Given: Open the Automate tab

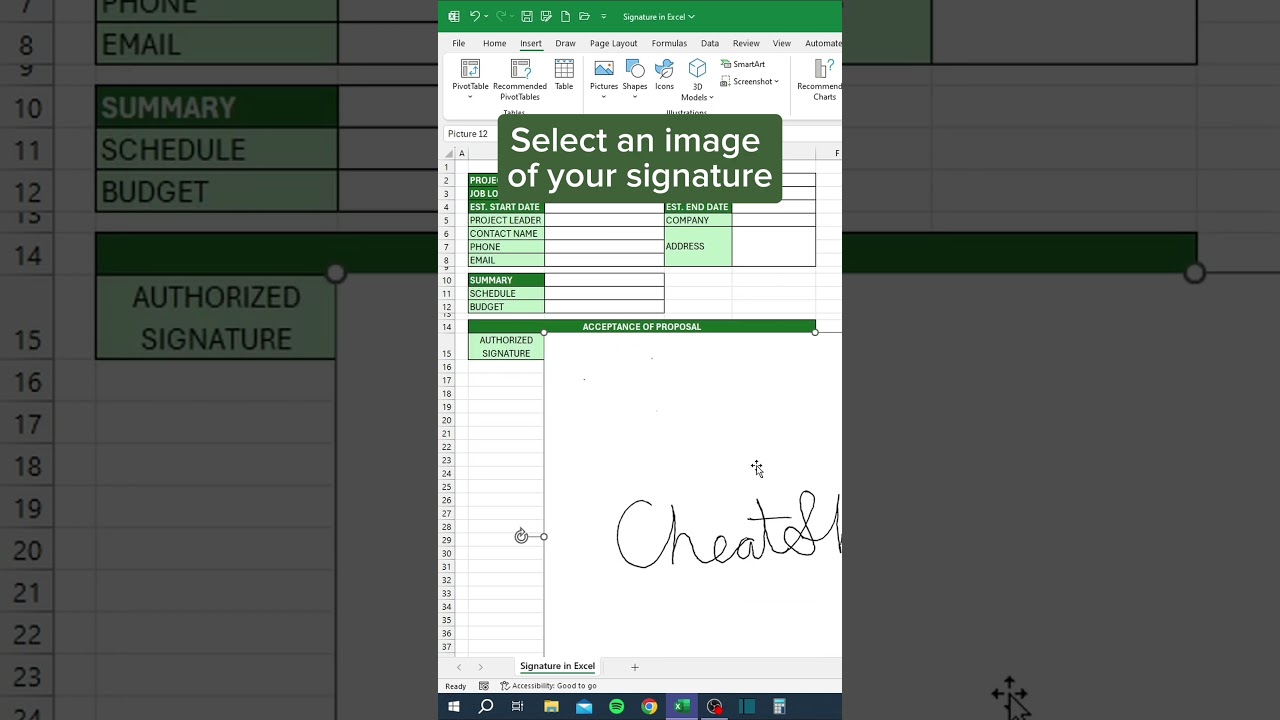Looking at the screenshot, I should [x=823, y=43].
